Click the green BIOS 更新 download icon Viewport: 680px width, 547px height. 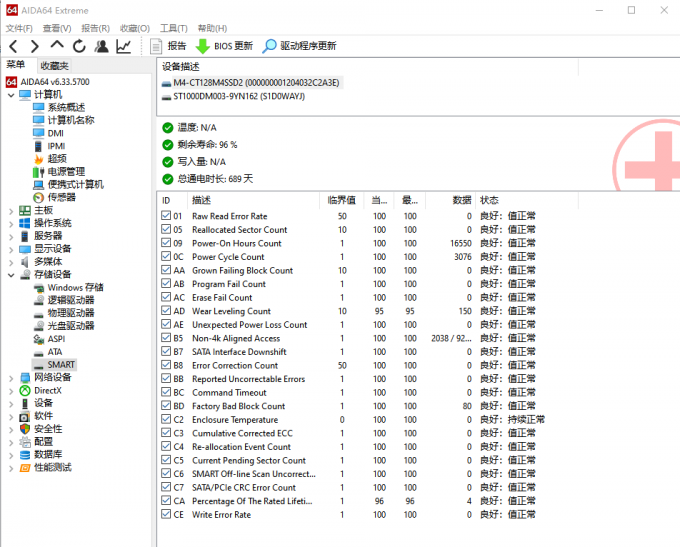(x=203, y=46)
